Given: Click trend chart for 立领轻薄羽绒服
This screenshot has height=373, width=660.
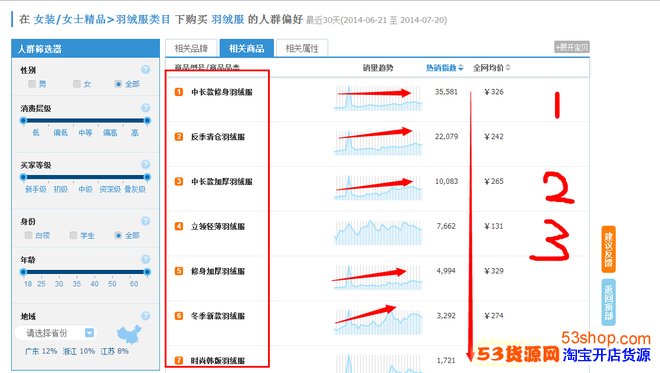Looking at the screenshot, I should pyautogui.click(x=378, y=232).
